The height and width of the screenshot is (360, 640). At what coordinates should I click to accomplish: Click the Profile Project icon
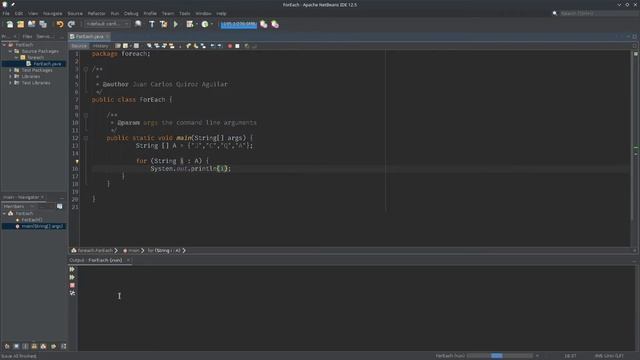(205, 24)
